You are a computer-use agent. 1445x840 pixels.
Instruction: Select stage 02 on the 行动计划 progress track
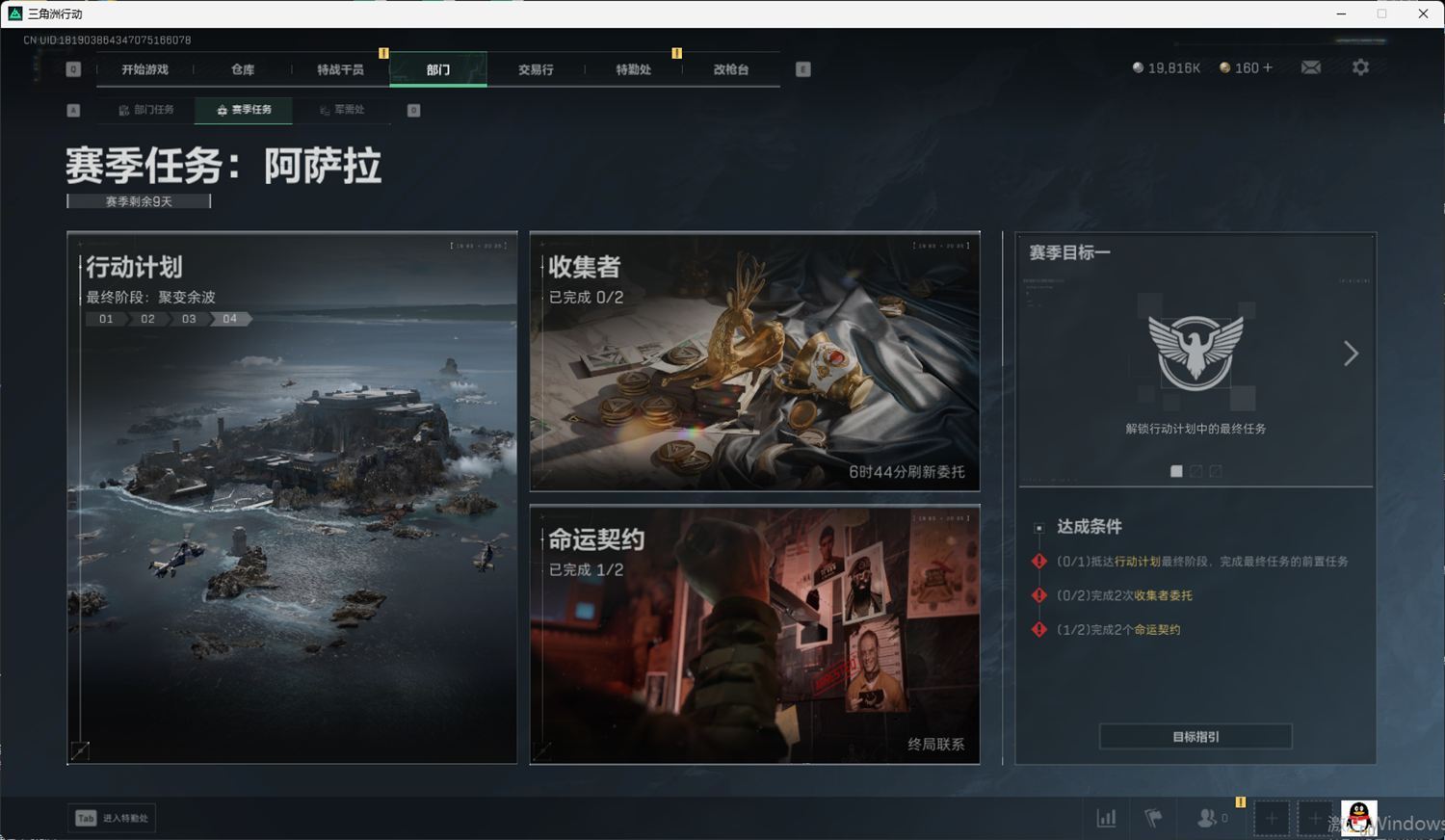click(x=146, y=319)
